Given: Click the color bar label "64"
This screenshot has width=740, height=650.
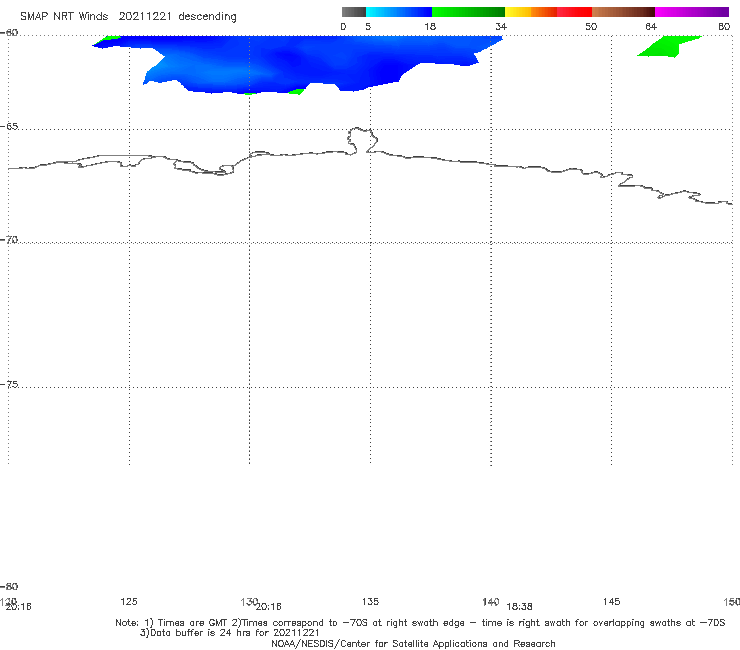Looking at the screenshot, I should [x=651, y=27].
